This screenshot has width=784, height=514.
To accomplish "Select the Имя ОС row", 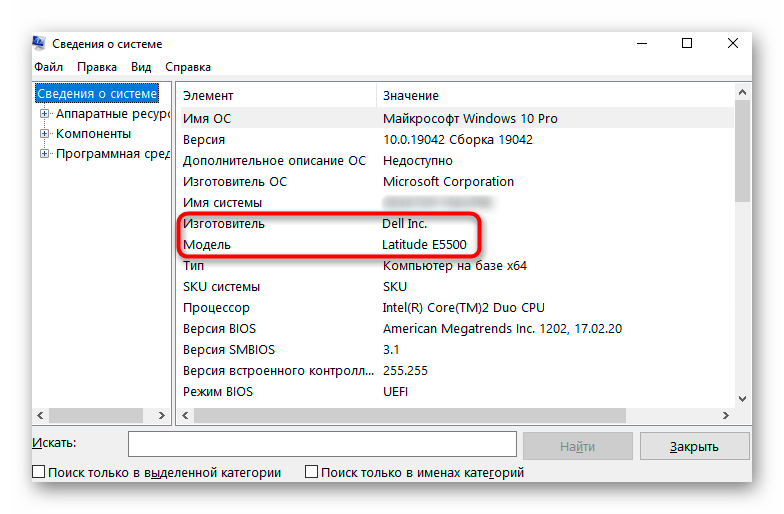I will coord(457,118).
